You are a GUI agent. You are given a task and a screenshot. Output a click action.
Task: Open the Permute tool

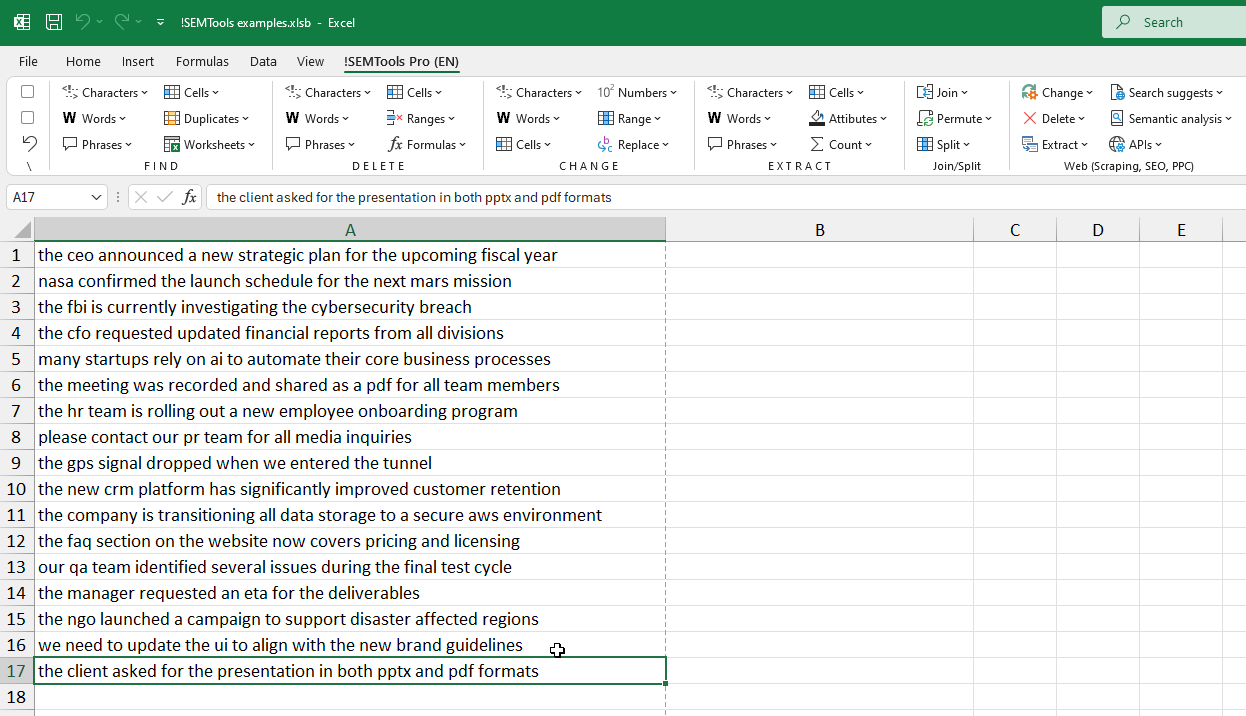955,118
